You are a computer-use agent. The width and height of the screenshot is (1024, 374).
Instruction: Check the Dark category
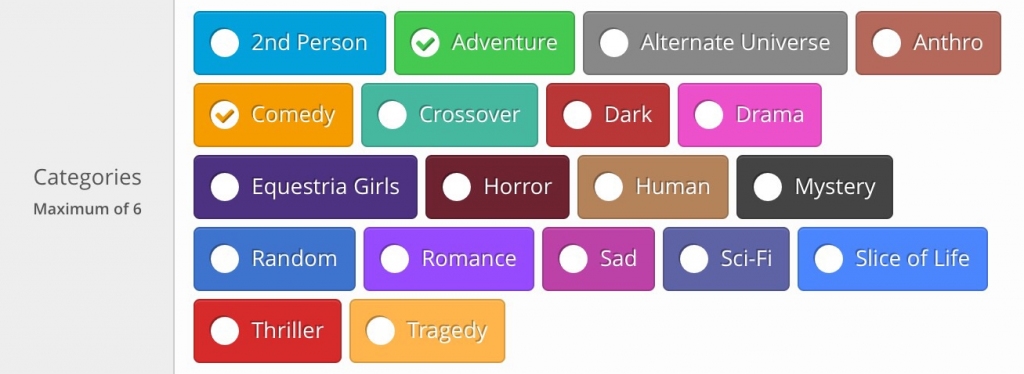(x=608, y=115)
